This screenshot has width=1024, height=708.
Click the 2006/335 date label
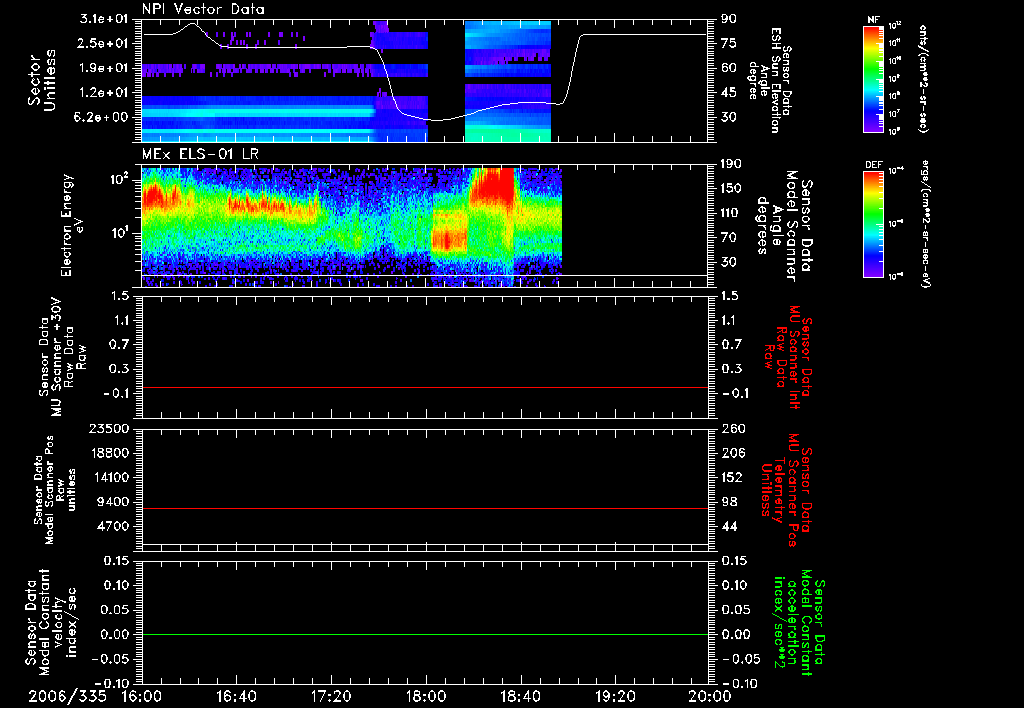[x=67, y=696]
